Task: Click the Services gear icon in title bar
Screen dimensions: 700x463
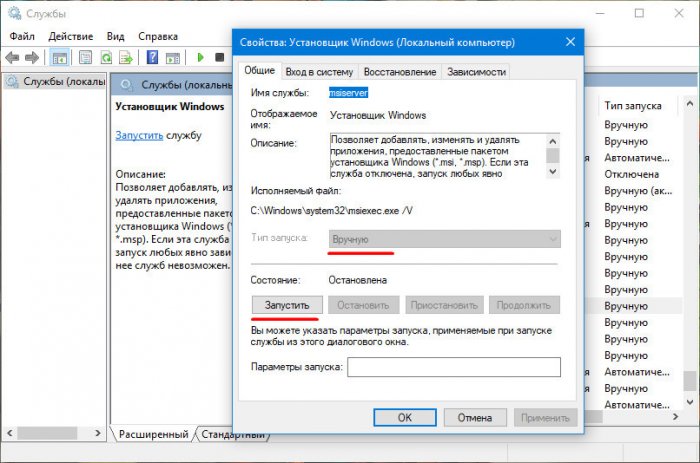Action: 15,13
